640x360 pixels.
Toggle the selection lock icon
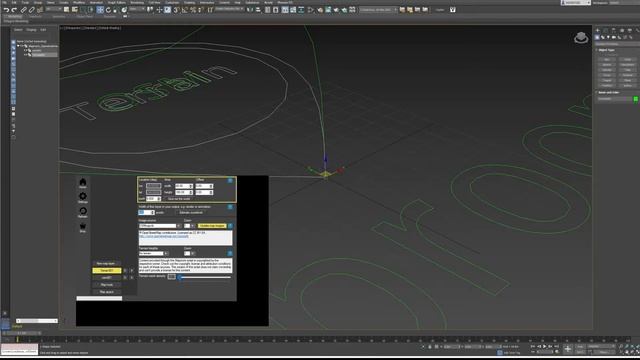430,347
